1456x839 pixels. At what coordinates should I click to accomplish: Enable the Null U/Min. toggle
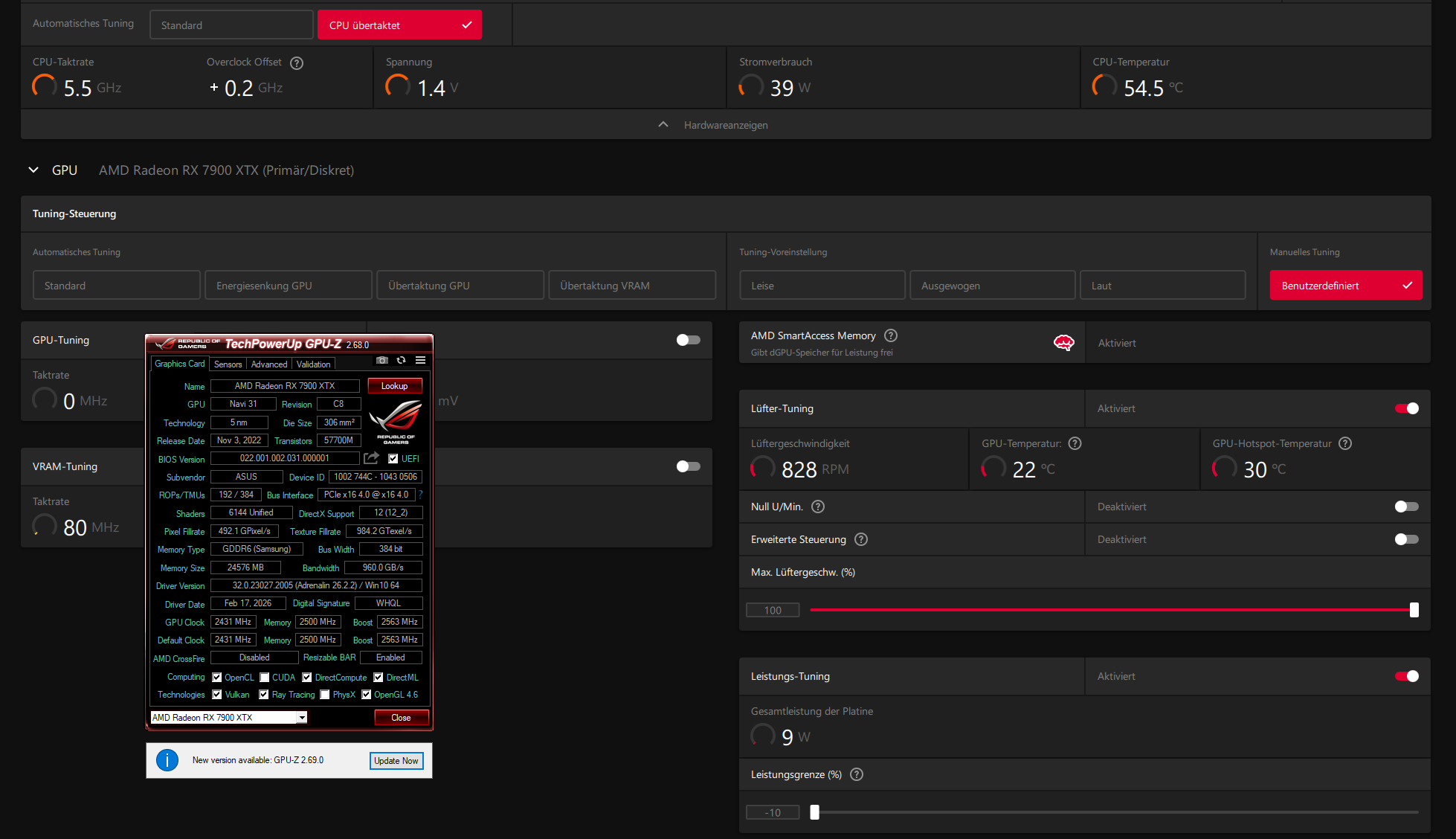(1406, 507)
